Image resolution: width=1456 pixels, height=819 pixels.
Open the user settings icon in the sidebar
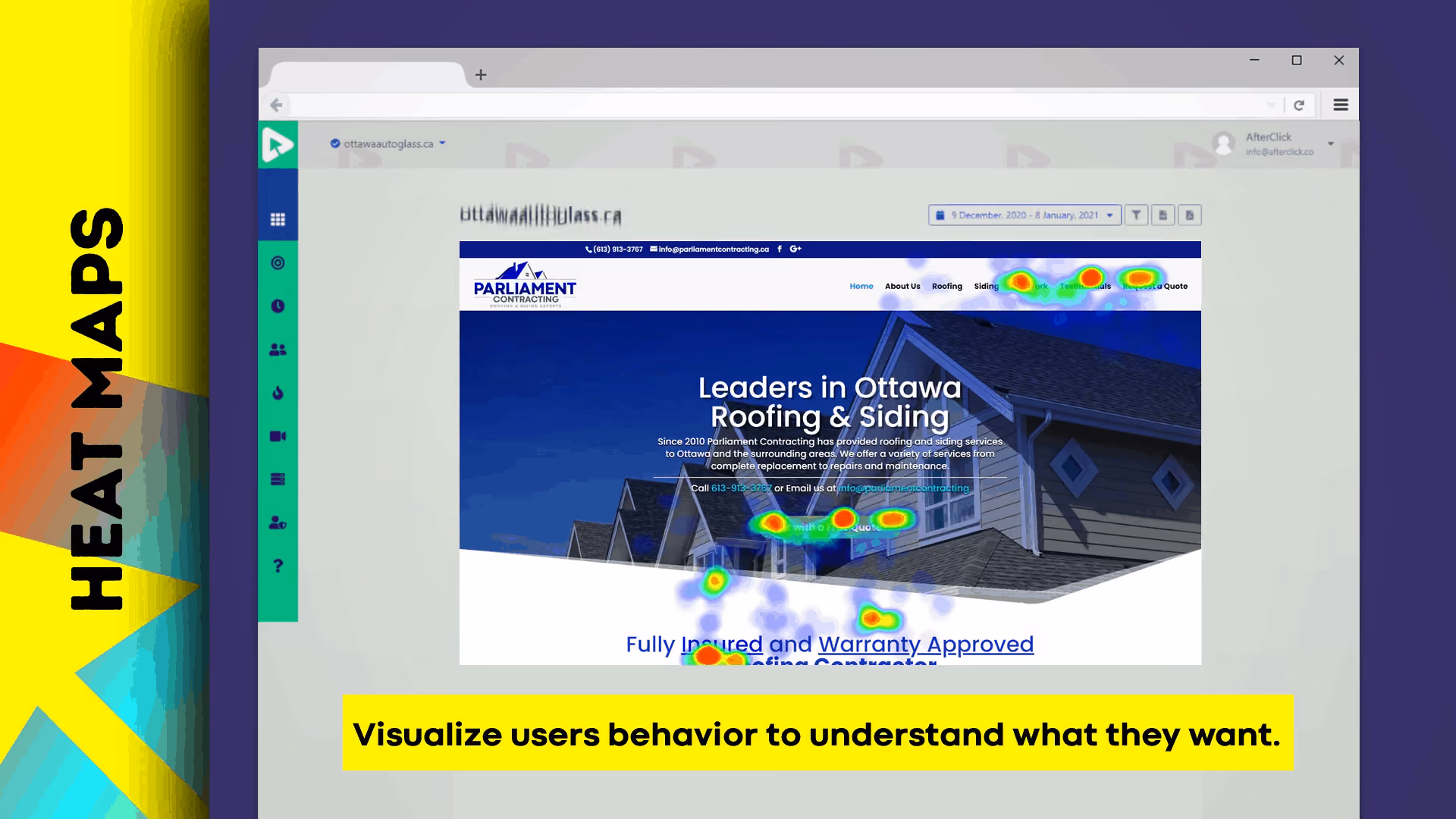click(x=278, y=522)
